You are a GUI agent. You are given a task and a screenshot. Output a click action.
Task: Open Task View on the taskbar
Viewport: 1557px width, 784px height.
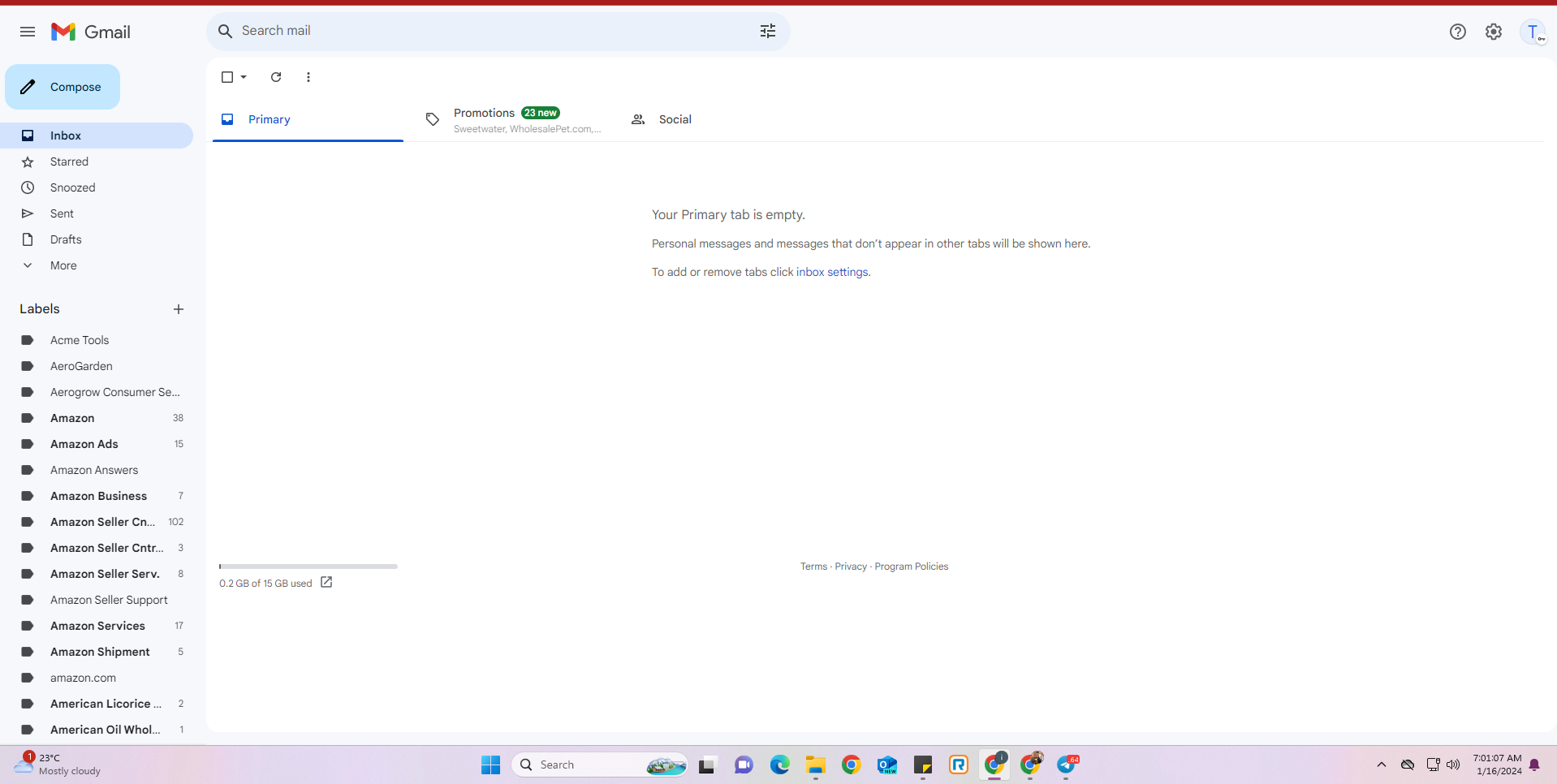(x=707, y=765)
